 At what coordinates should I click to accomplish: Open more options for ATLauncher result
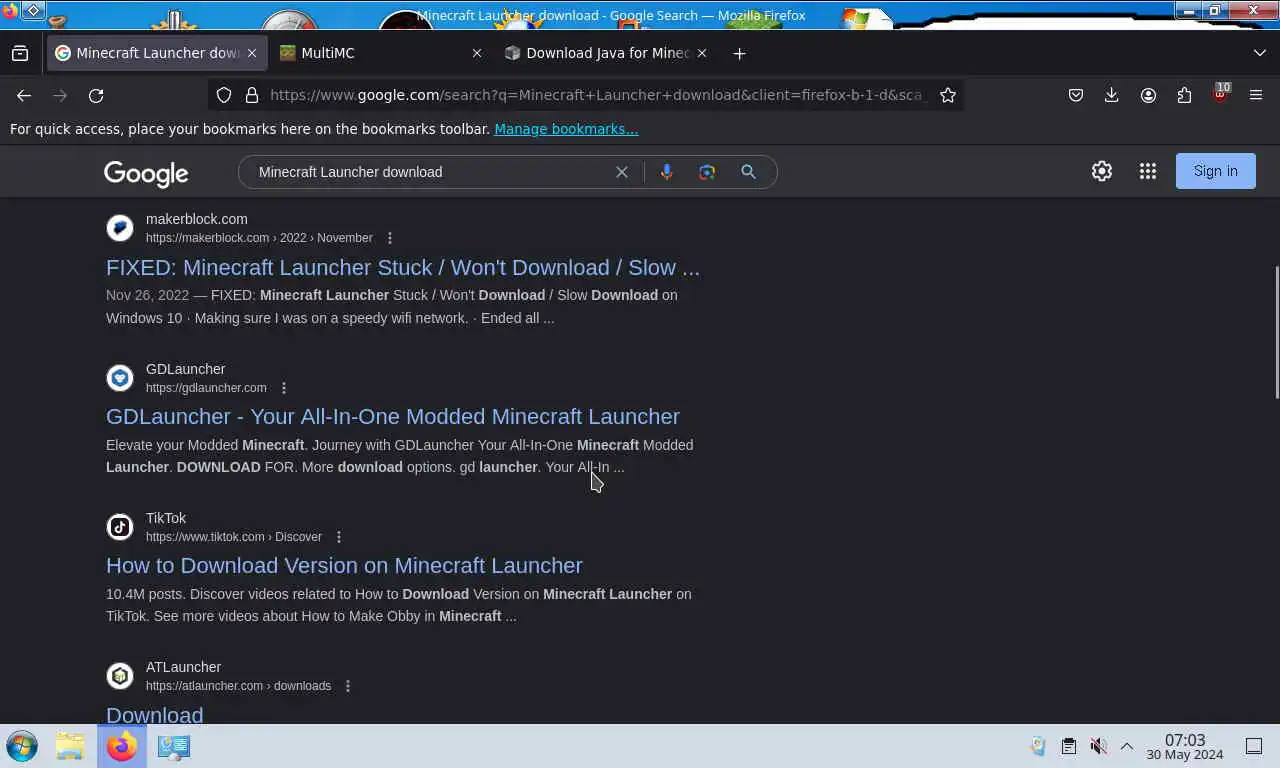click(x=348, y=686)
